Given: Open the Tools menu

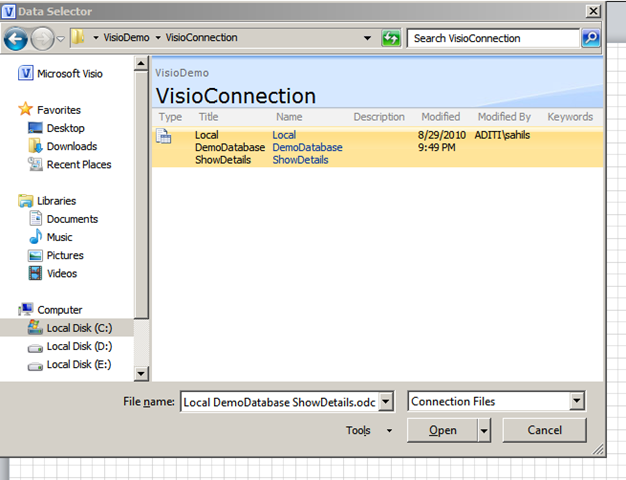Looking at the screenshot, I should pos(368,430).
